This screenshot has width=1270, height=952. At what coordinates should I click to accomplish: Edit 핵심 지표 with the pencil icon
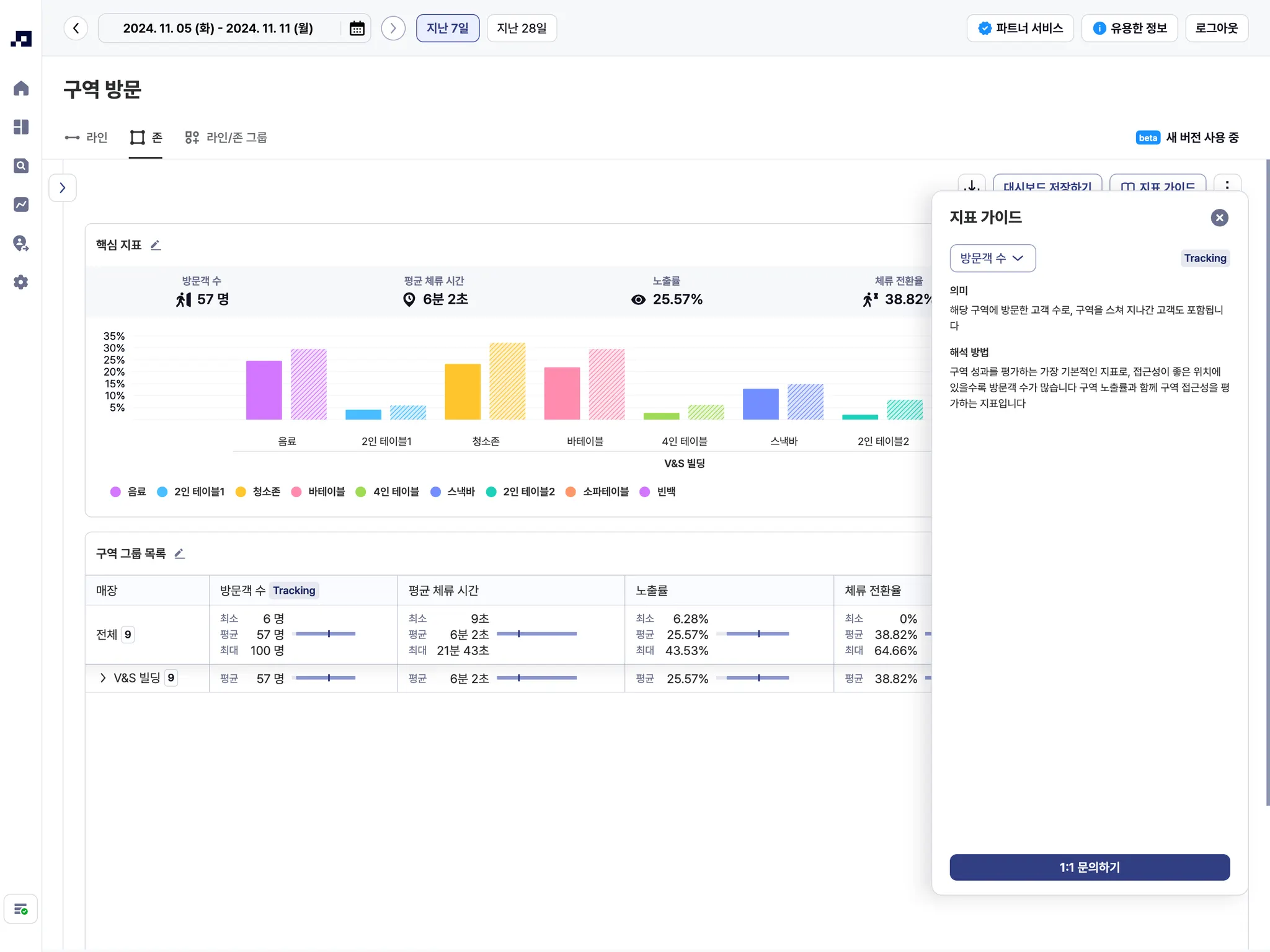156,245
